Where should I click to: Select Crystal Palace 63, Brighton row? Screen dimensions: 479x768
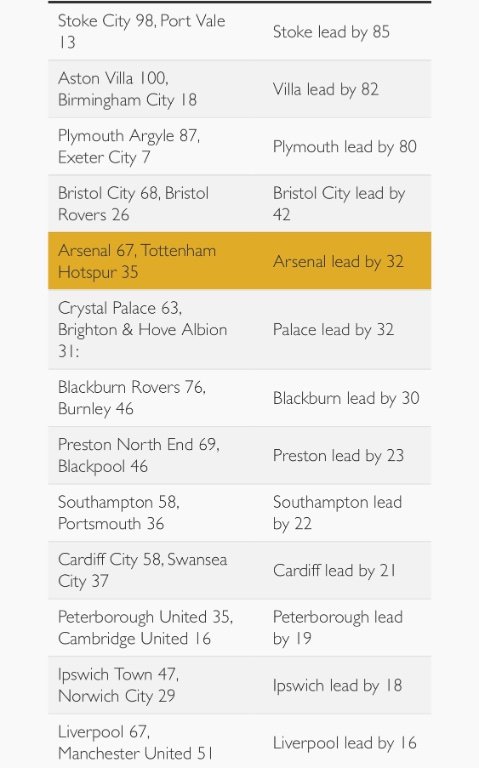pos(240,329)
